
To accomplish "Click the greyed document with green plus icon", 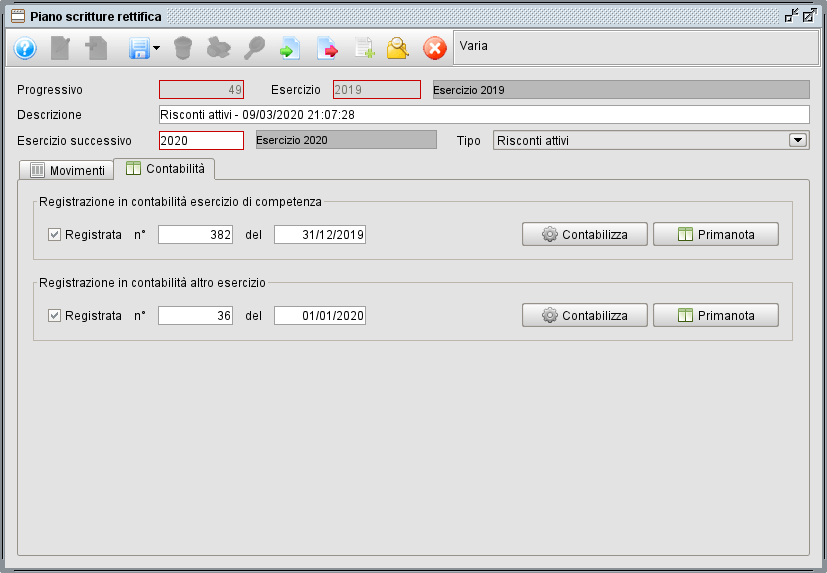I will click(x=364, y=49).
